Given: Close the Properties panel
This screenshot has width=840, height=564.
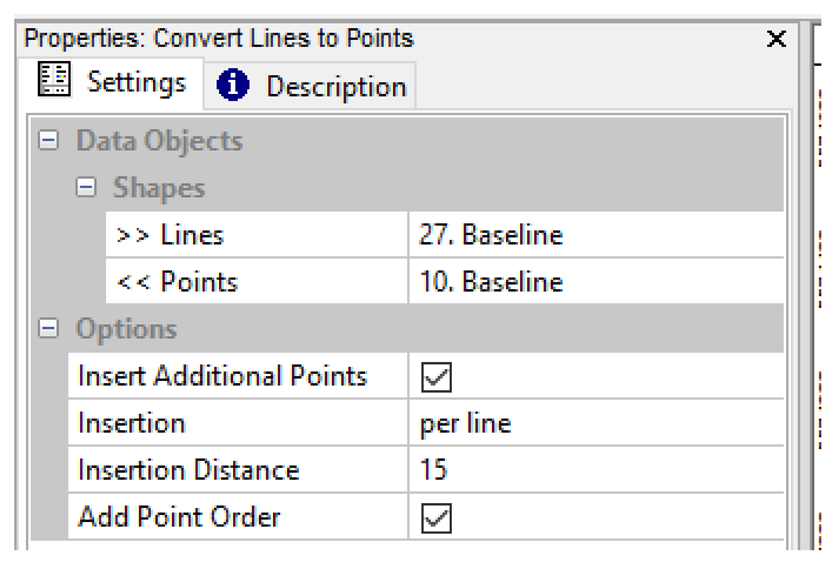Looking at the screenshot, I should (776, 40).
